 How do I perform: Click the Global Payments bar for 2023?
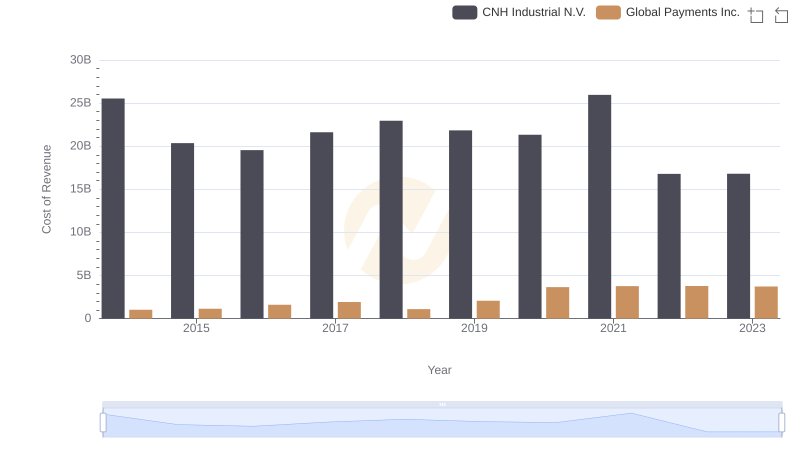[766, 303]
